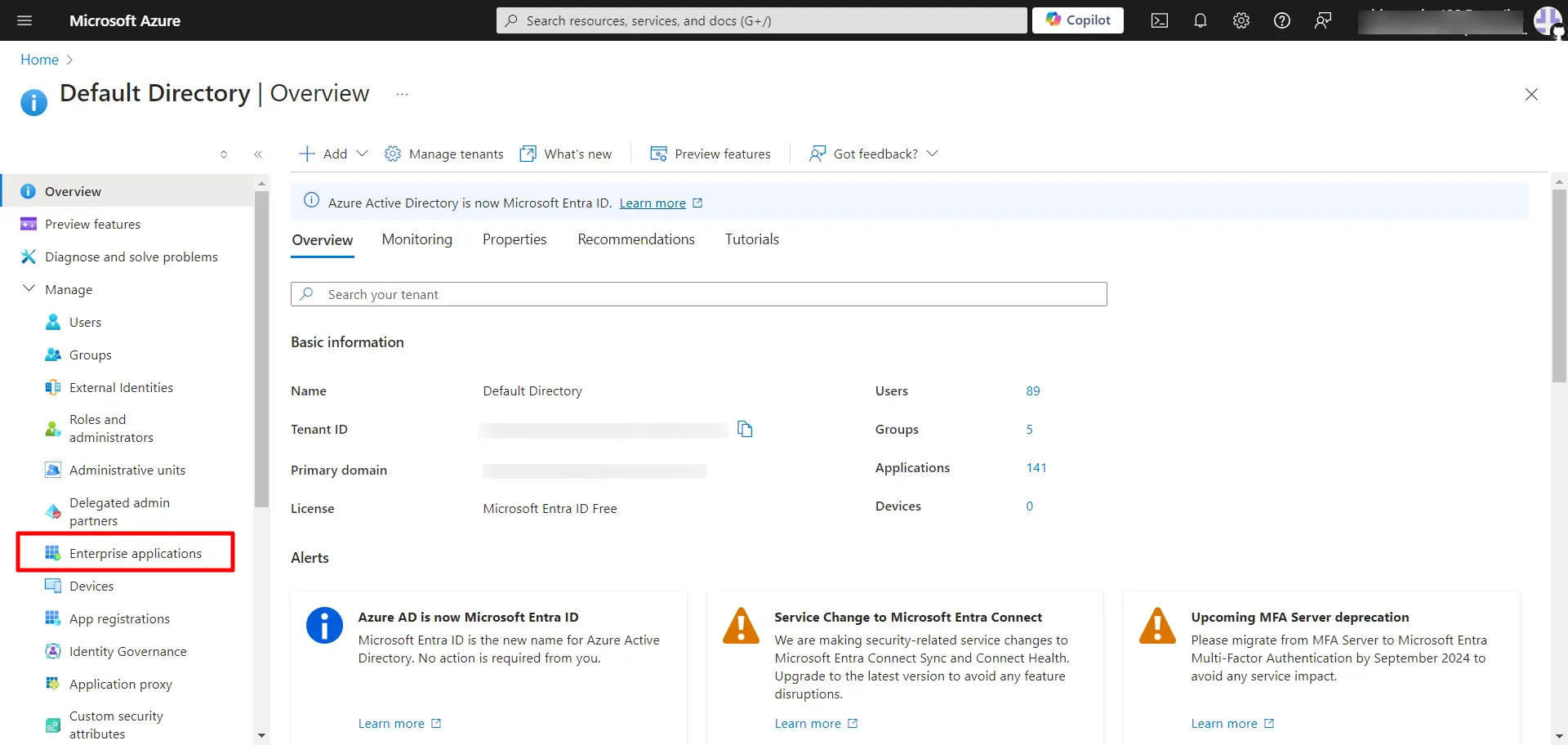Screen dimensions: 1568x745
Task: Close the Default Directory blade
Action: (x=1531, y=95)
